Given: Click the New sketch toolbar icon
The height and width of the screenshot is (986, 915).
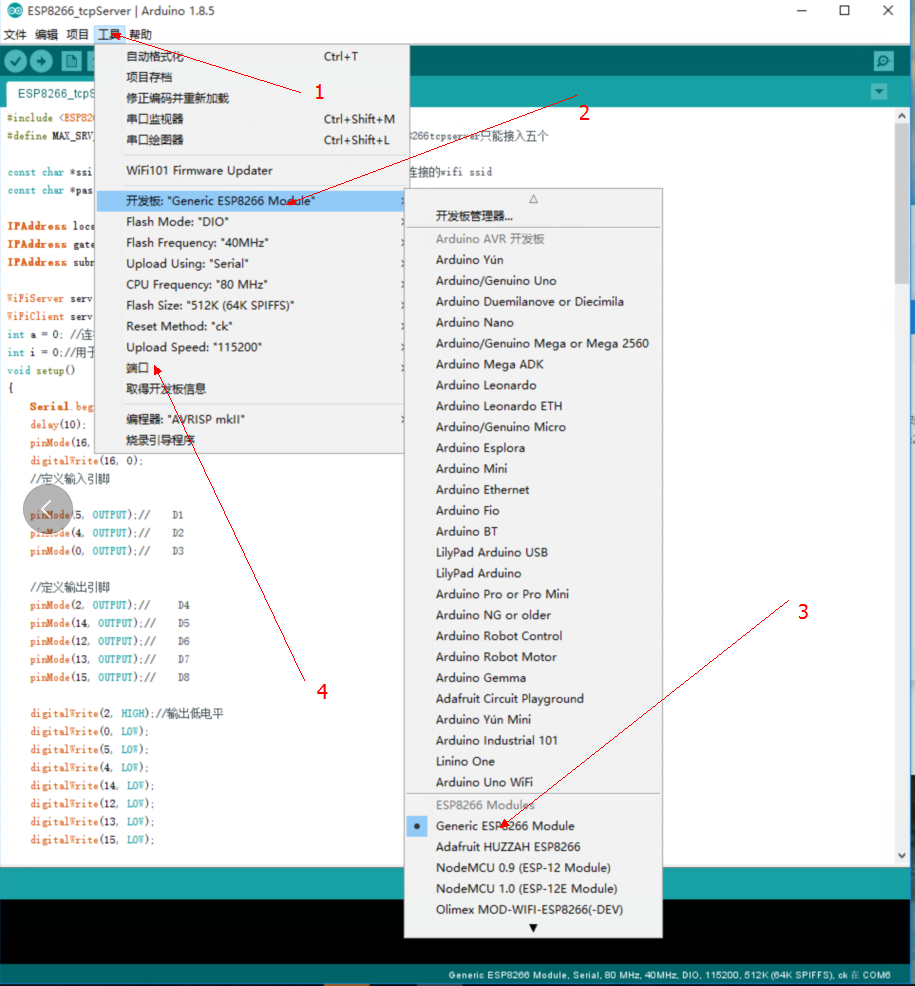Looking at the screenshot, I should (x=71, y=61).
